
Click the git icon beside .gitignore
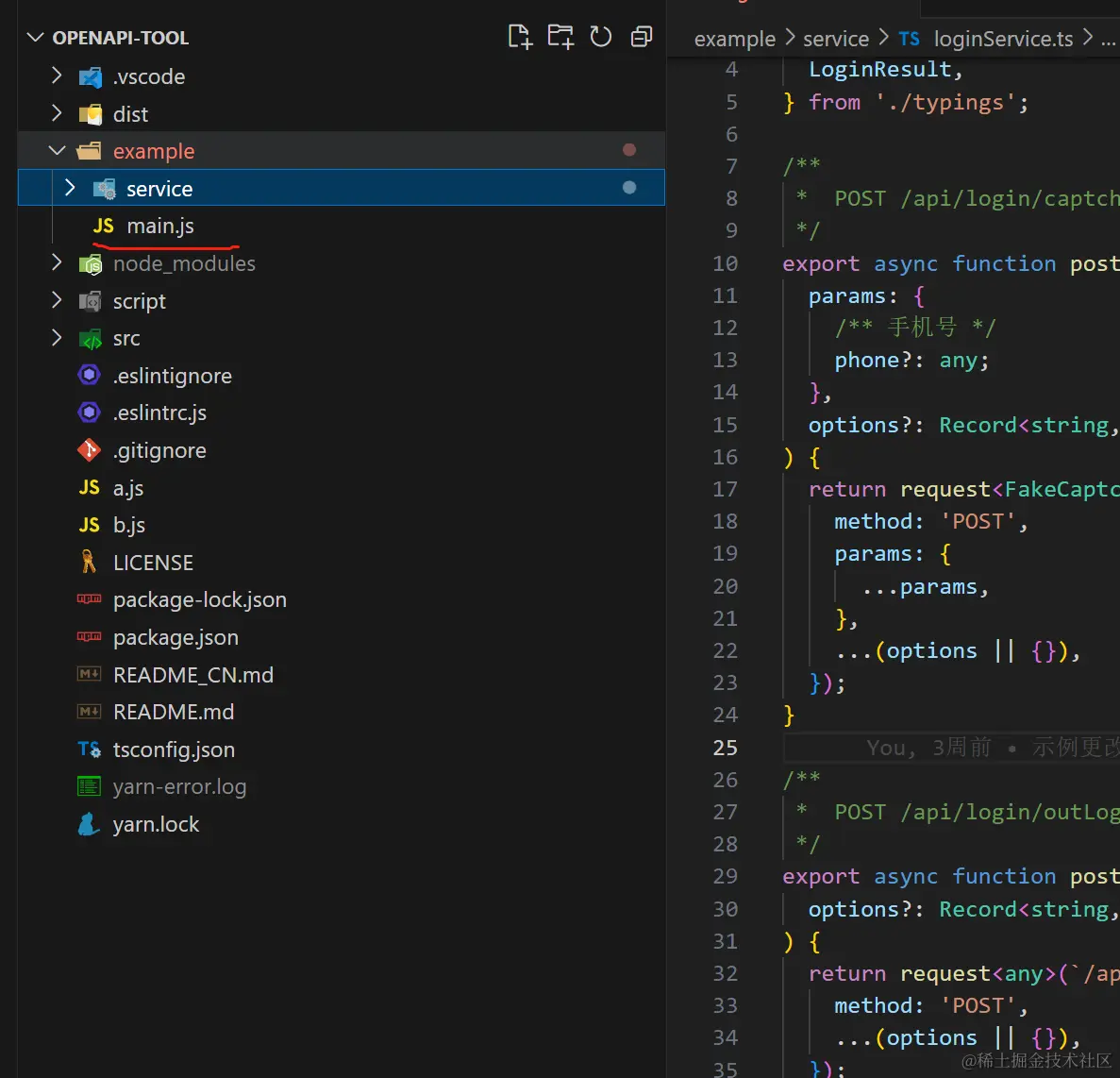[89, 450]
